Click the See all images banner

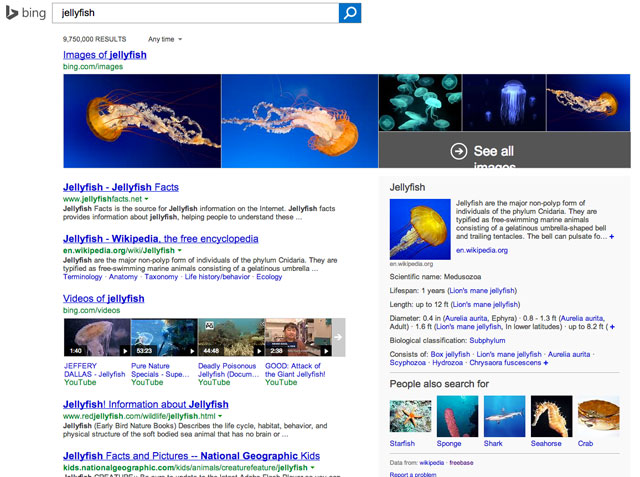pyautogui.click(x=504, y=150)
